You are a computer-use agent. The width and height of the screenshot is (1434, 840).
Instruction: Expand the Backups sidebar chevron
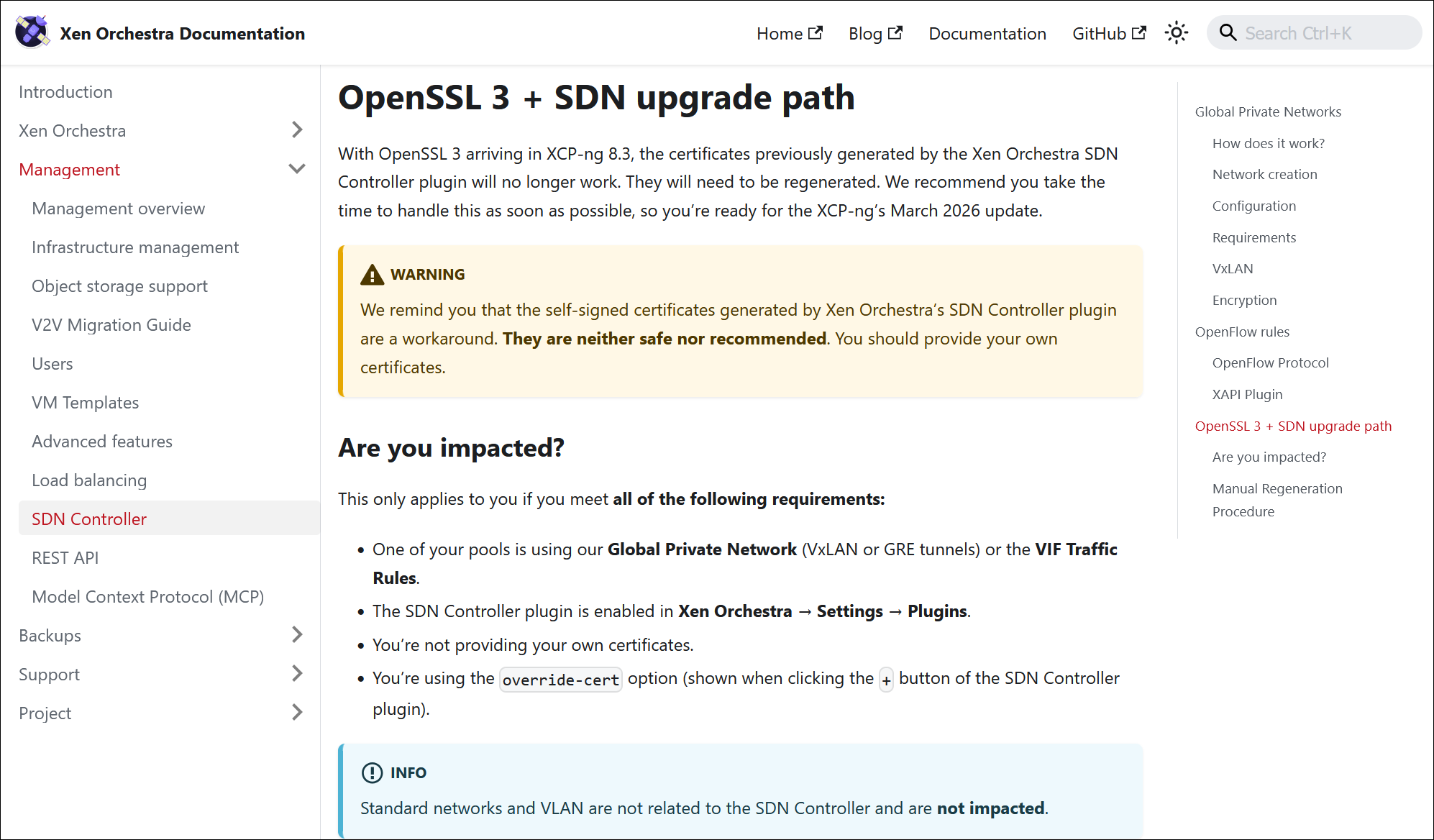[297, 635]
